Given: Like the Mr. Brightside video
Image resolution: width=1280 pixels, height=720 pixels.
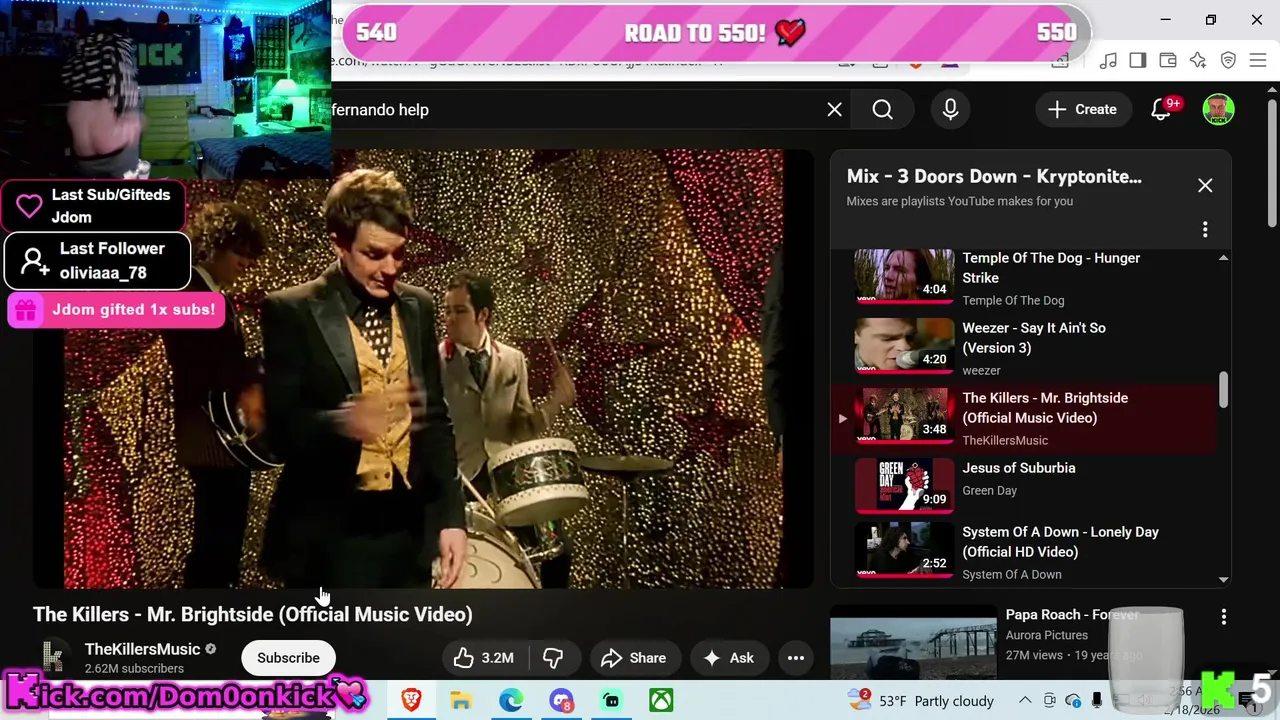Looking at the screenshot, I should pyautogui.click(x=484, y=658).
